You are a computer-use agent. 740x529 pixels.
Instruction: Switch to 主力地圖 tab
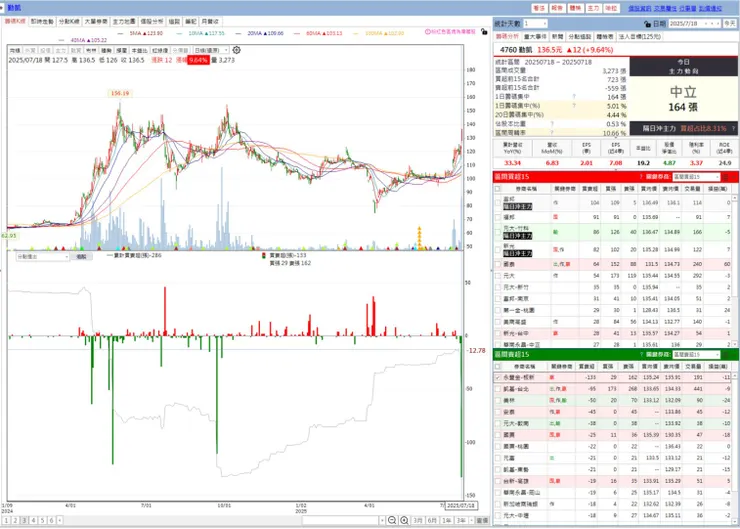(x=124, y=22)
